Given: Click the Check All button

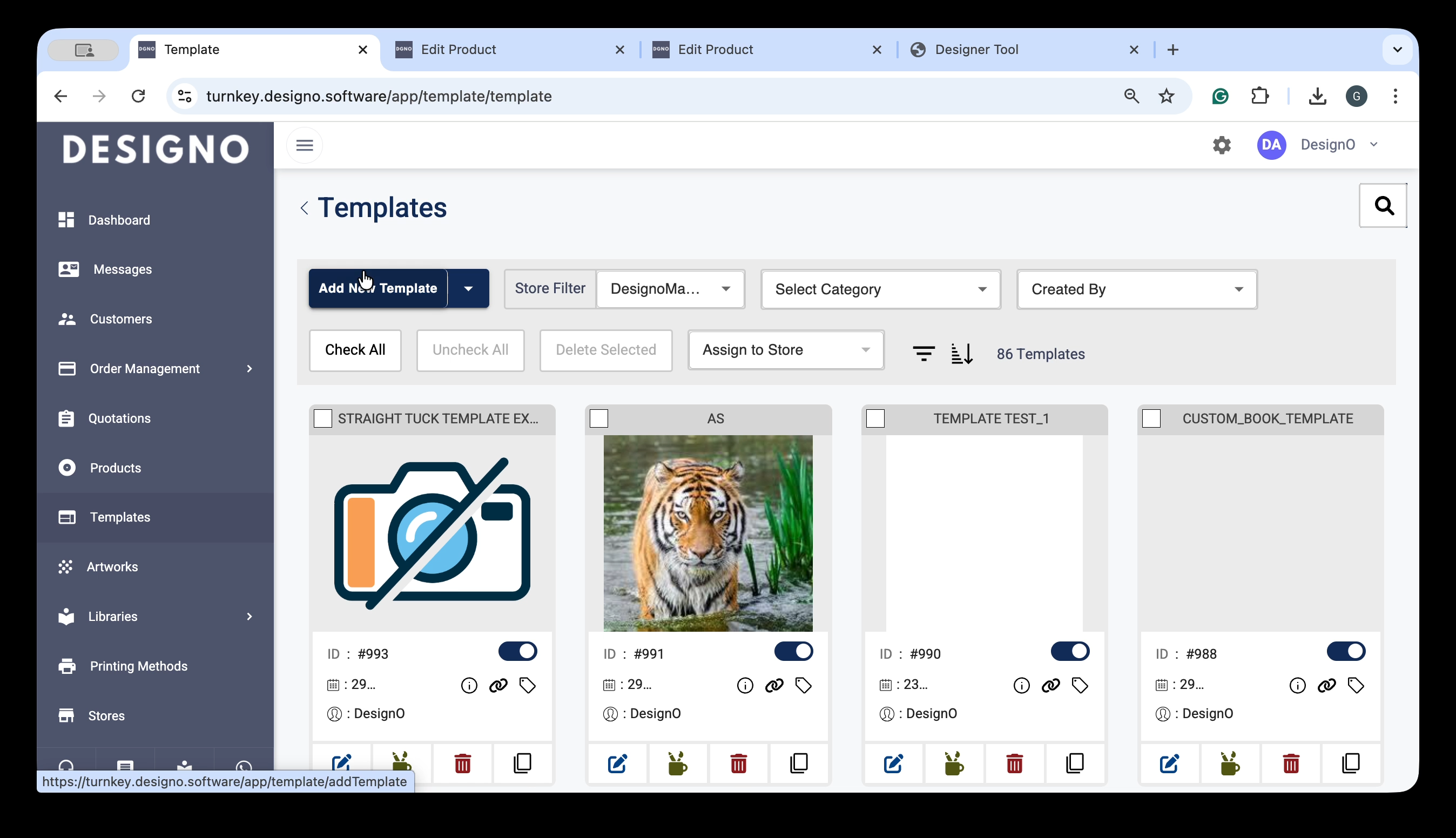Looking at the screenshot, I should point(354,350).
